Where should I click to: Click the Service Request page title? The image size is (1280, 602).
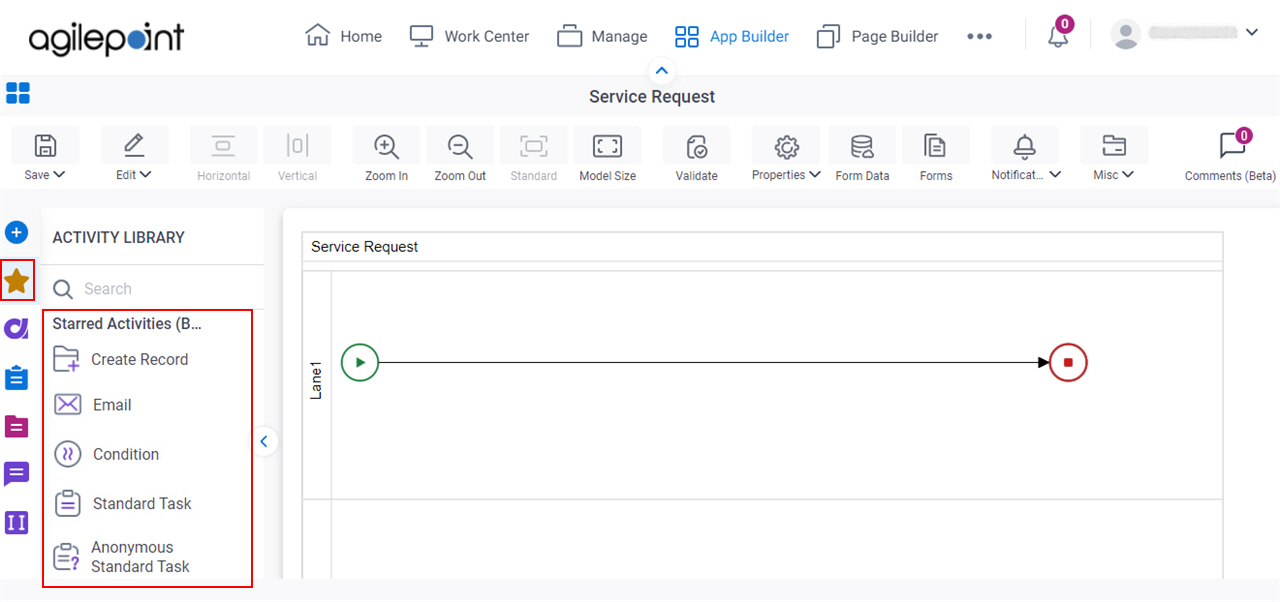click(x=652, y=97)
